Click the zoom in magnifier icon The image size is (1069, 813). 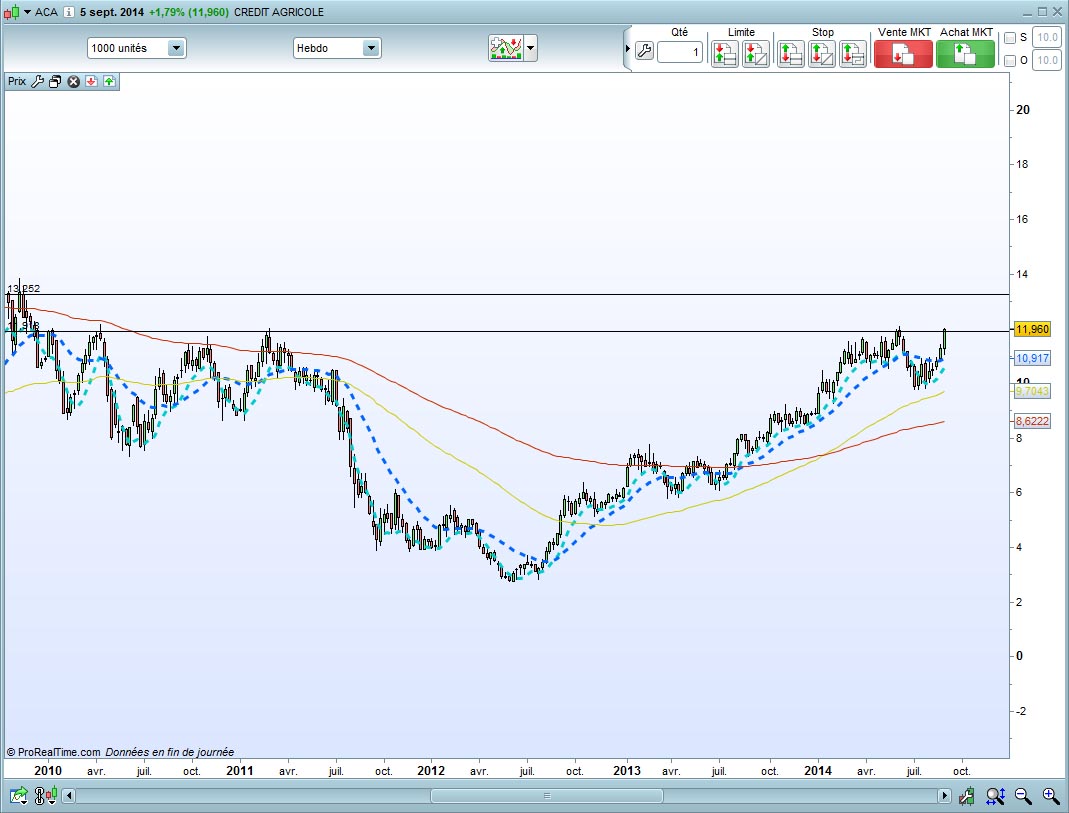click(x=1051, y=795)
